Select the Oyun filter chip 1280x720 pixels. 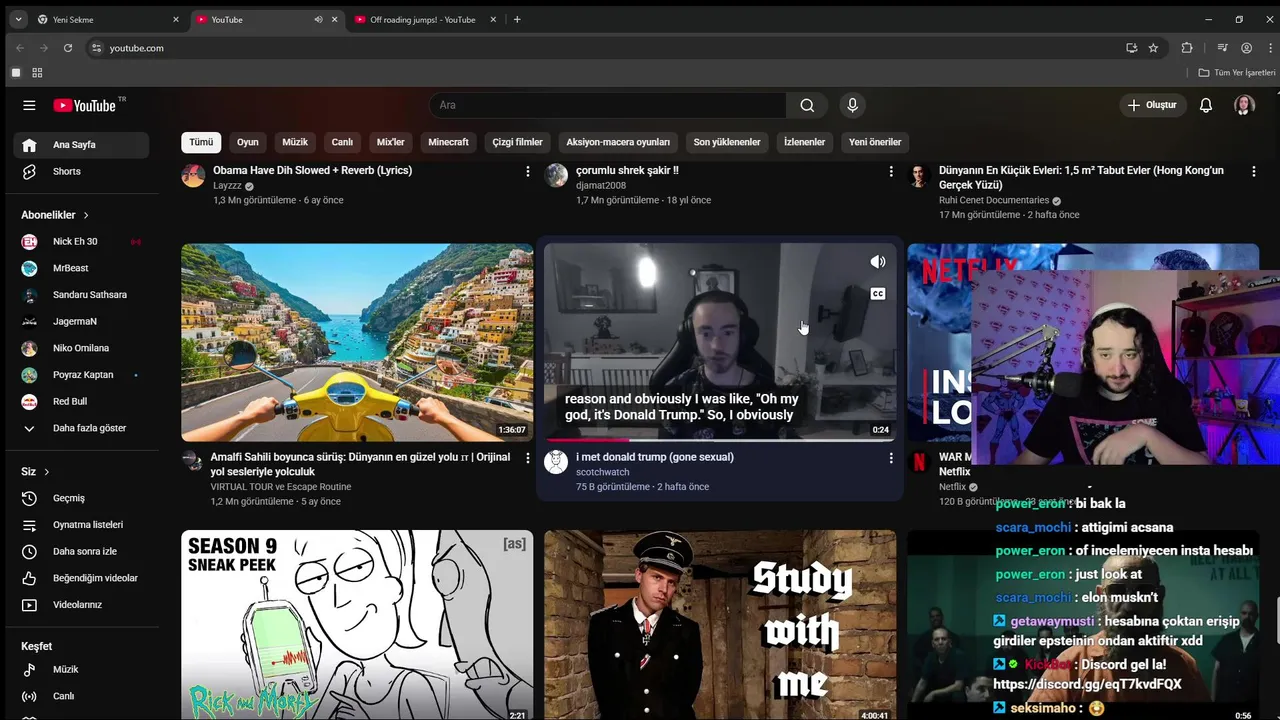(248, 142)
